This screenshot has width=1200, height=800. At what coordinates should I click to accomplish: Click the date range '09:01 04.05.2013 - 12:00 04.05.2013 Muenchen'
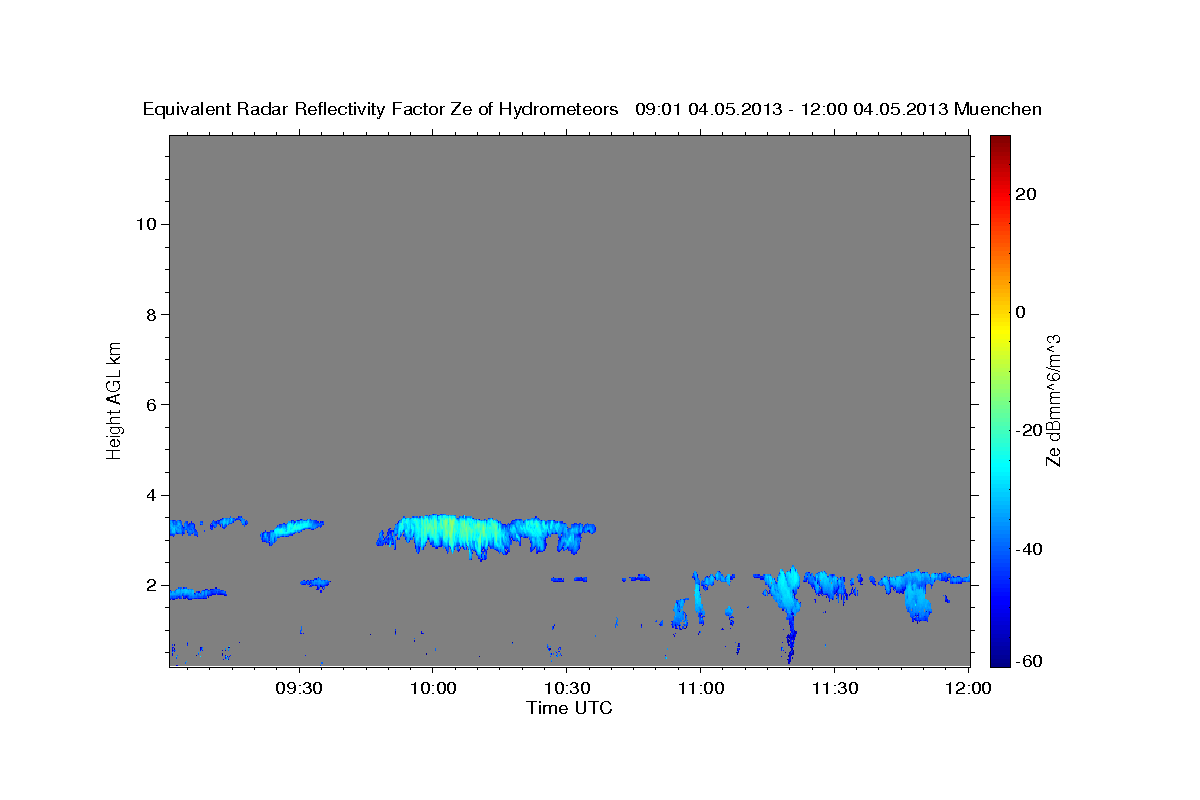838,109
